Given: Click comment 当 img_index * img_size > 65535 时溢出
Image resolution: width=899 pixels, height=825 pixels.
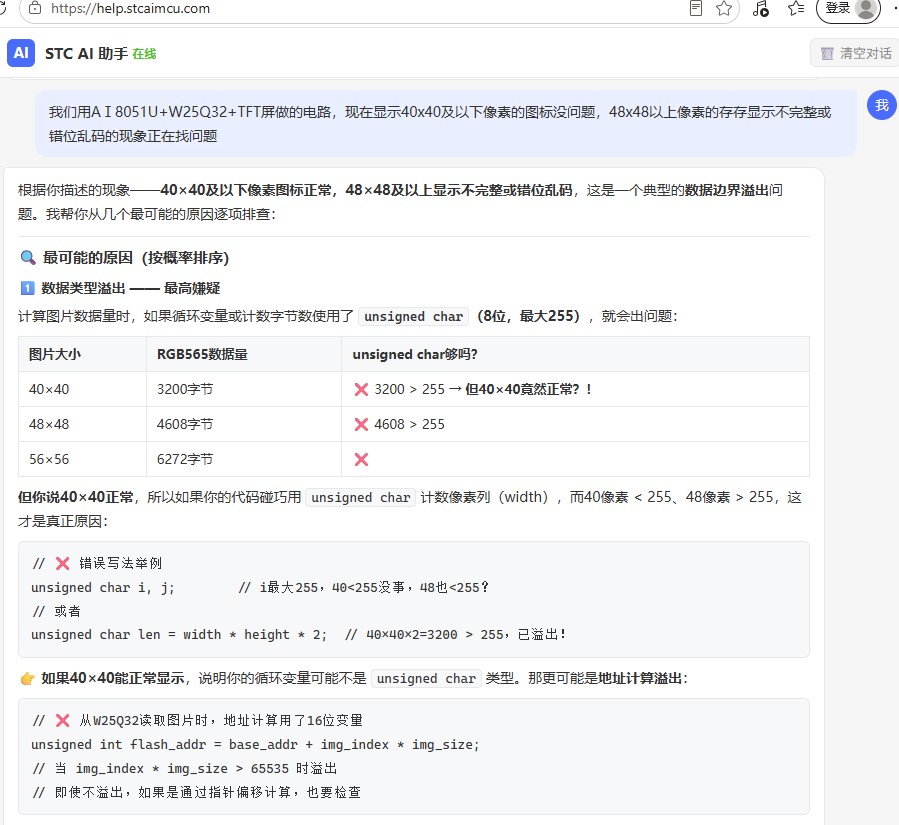Looking at the screenshot, I should coord(185,769).
